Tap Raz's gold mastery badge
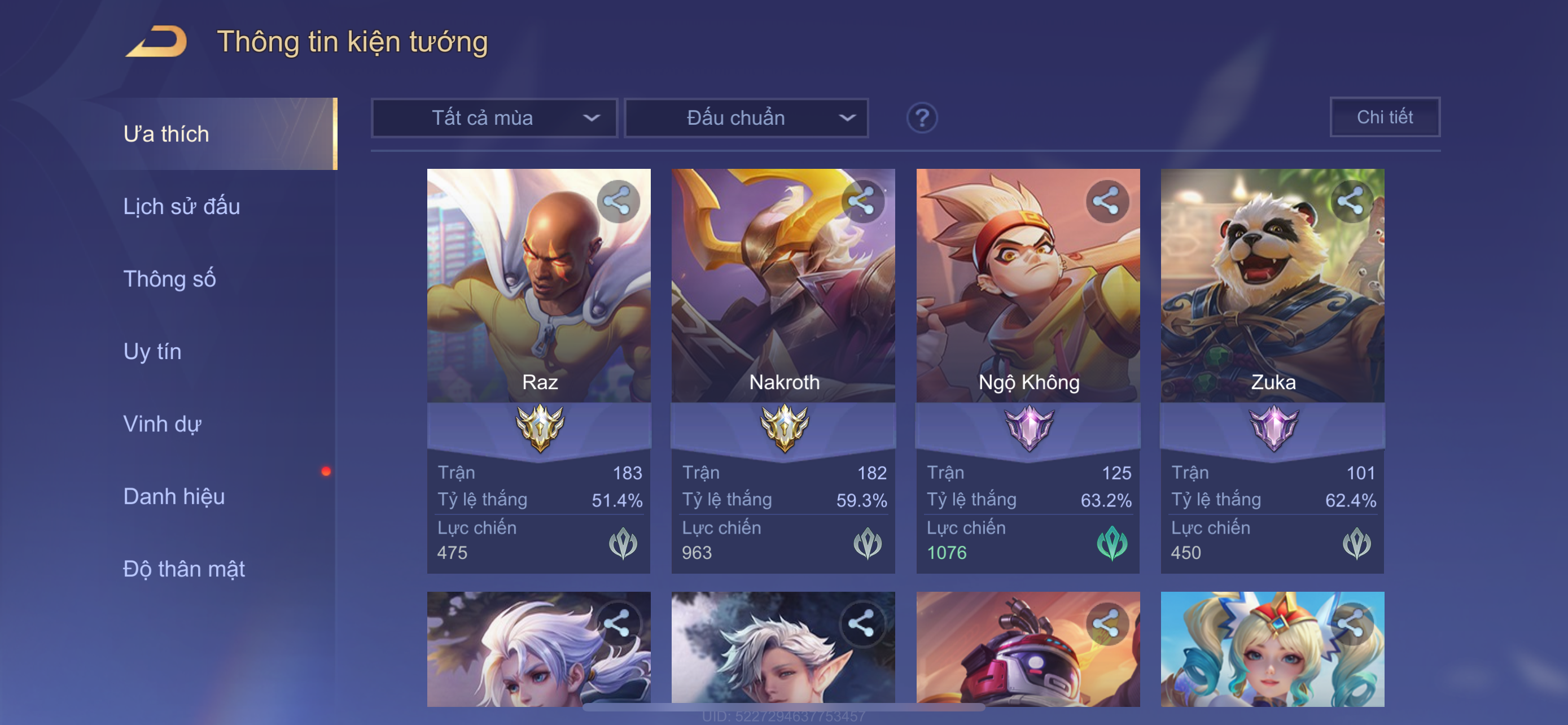This screenshot has width=1568, height=725. tap(540, 428)
